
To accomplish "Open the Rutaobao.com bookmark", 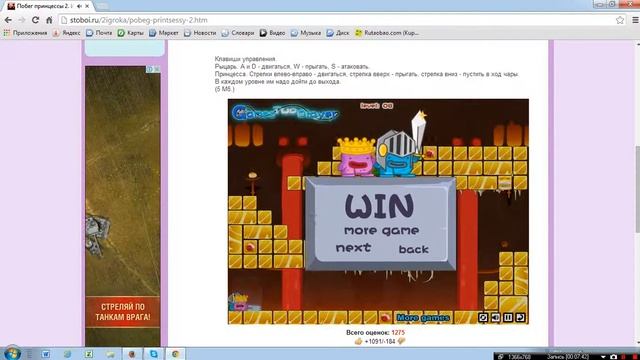I will tap(387, 33).
